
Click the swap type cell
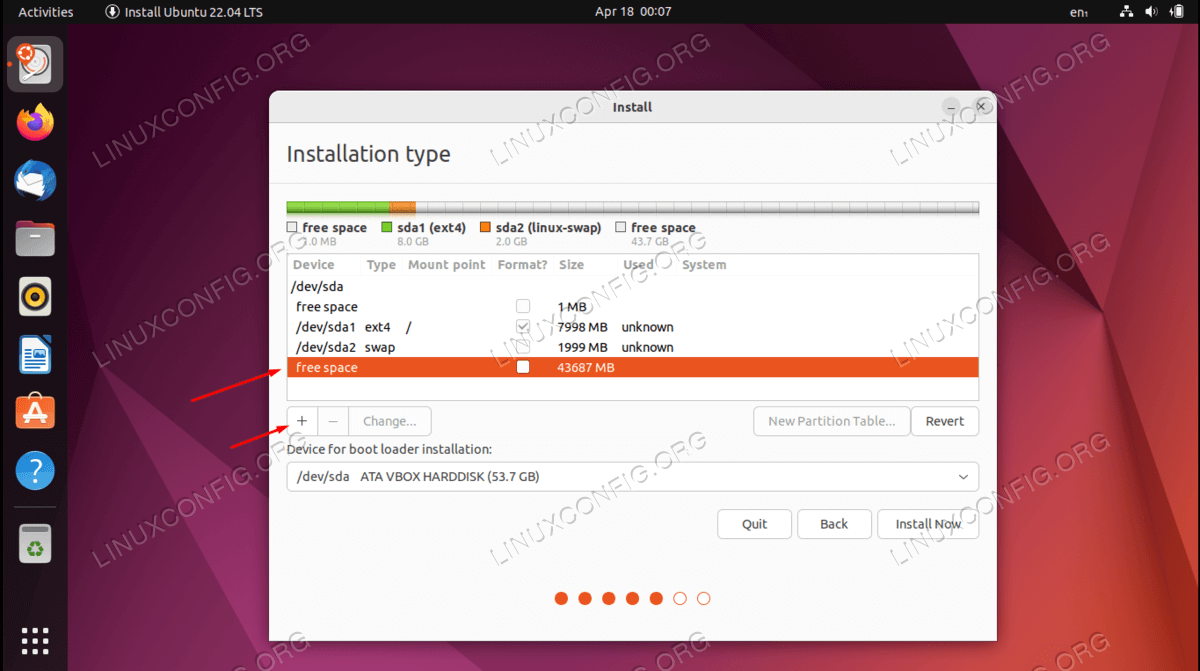point(380,347)
